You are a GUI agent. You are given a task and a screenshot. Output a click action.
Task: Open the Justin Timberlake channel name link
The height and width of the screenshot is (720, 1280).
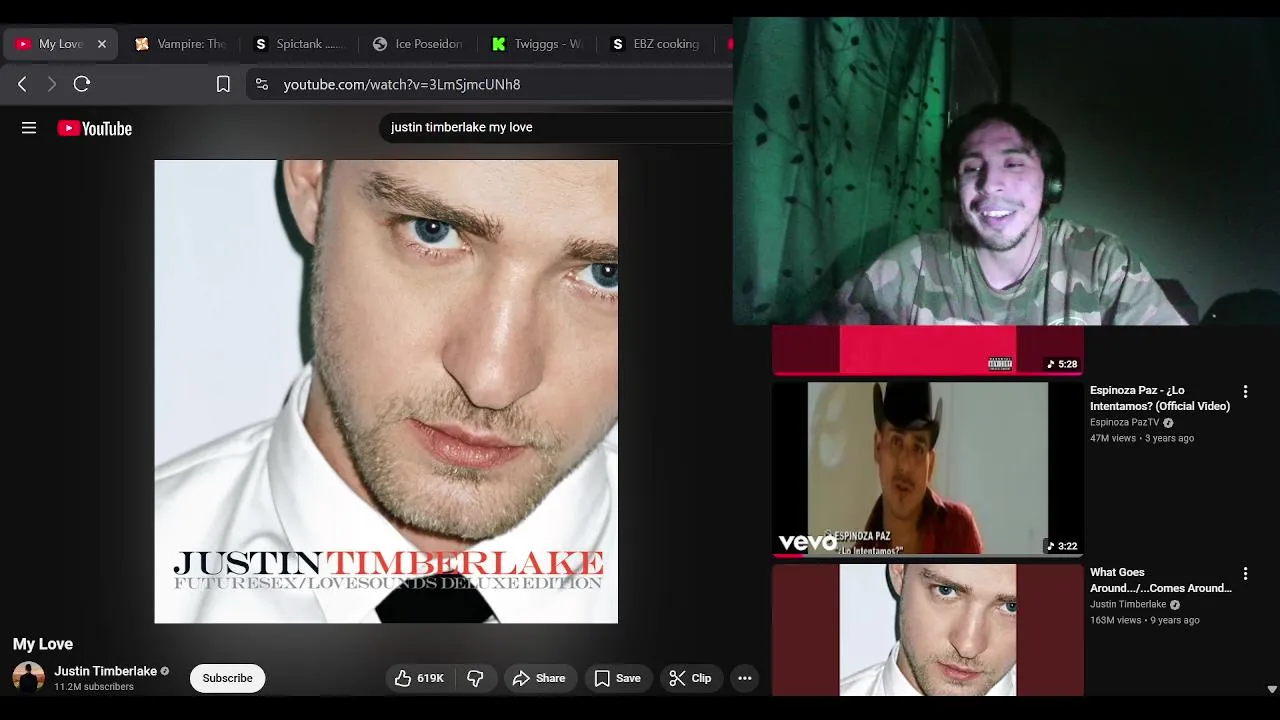tap(105, 671)
